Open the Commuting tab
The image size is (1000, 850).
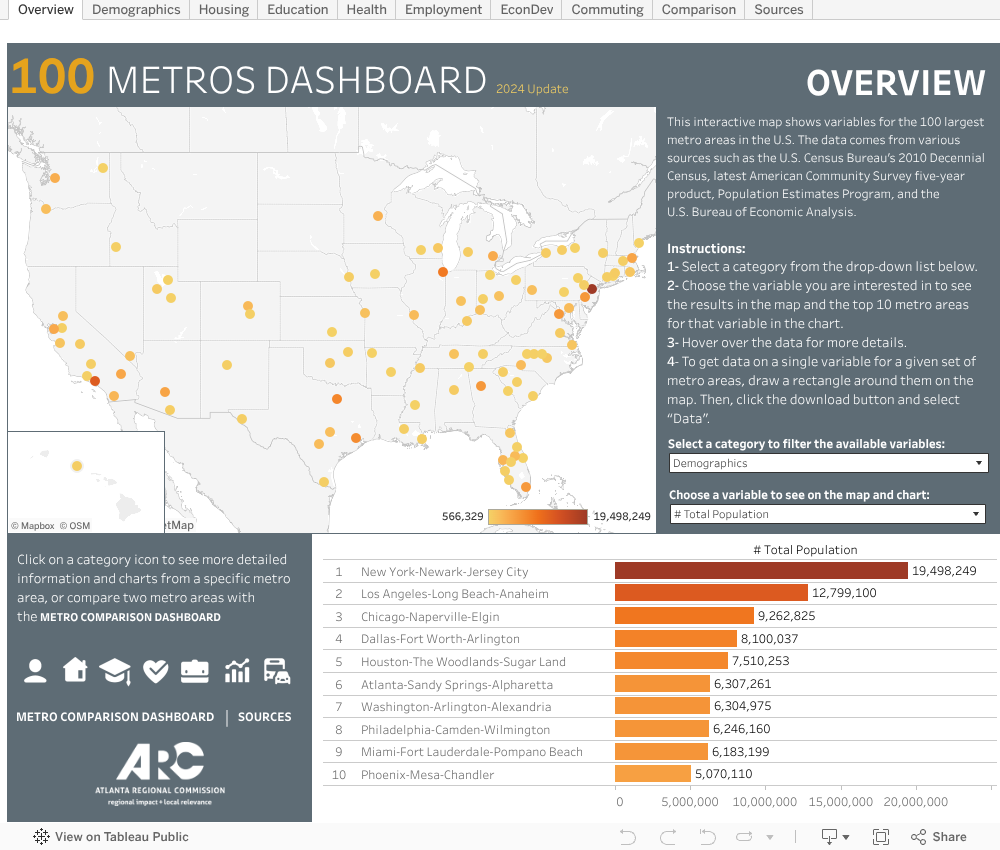607,10
